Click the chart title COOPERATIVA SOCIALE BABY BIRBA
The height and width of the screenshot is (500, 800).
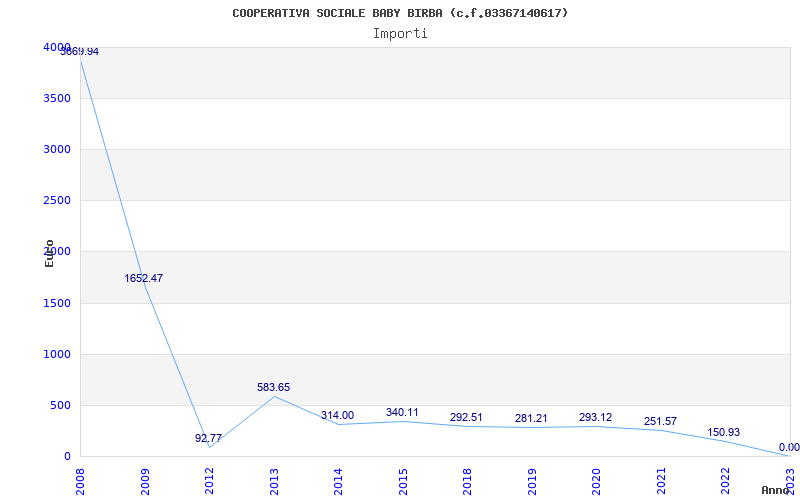[x=400, y=13]
